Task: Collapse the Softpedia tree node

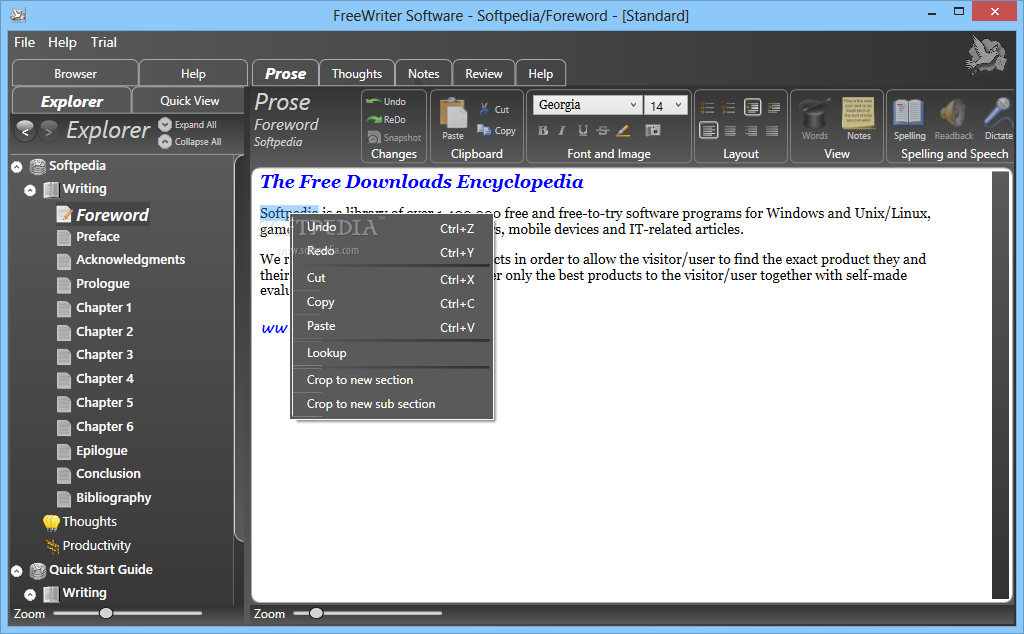Action: tap(17, 167)
